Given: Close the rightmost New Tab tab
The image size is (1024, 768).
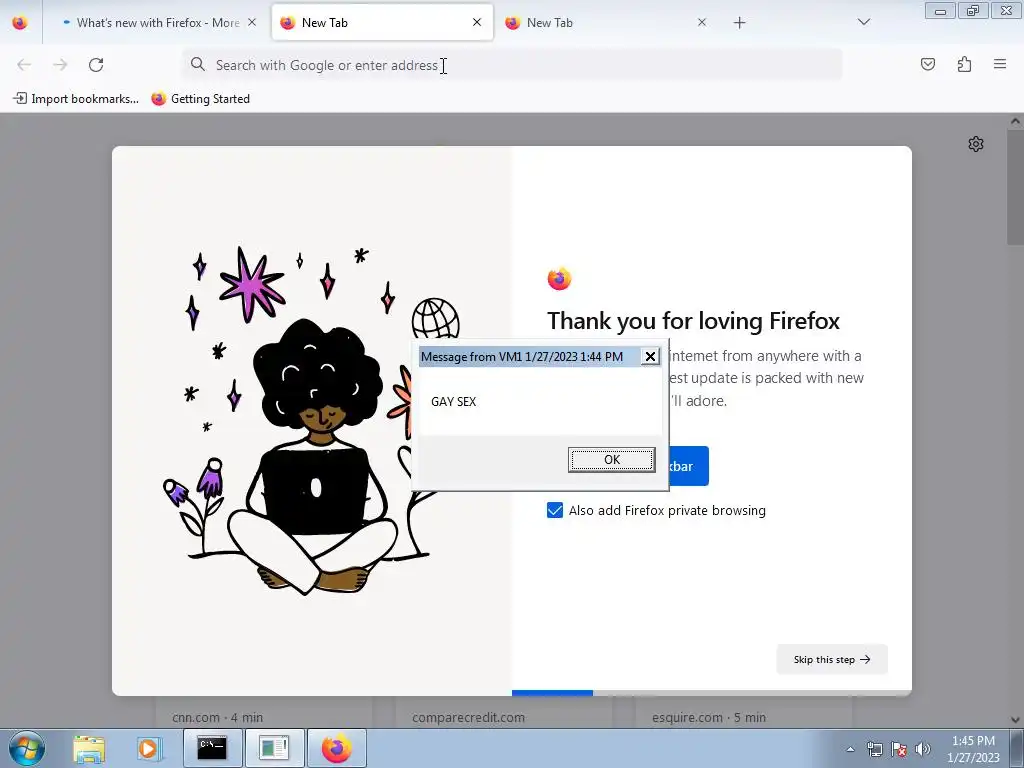Looking at the screenshot, I should (x=701, y=23).
